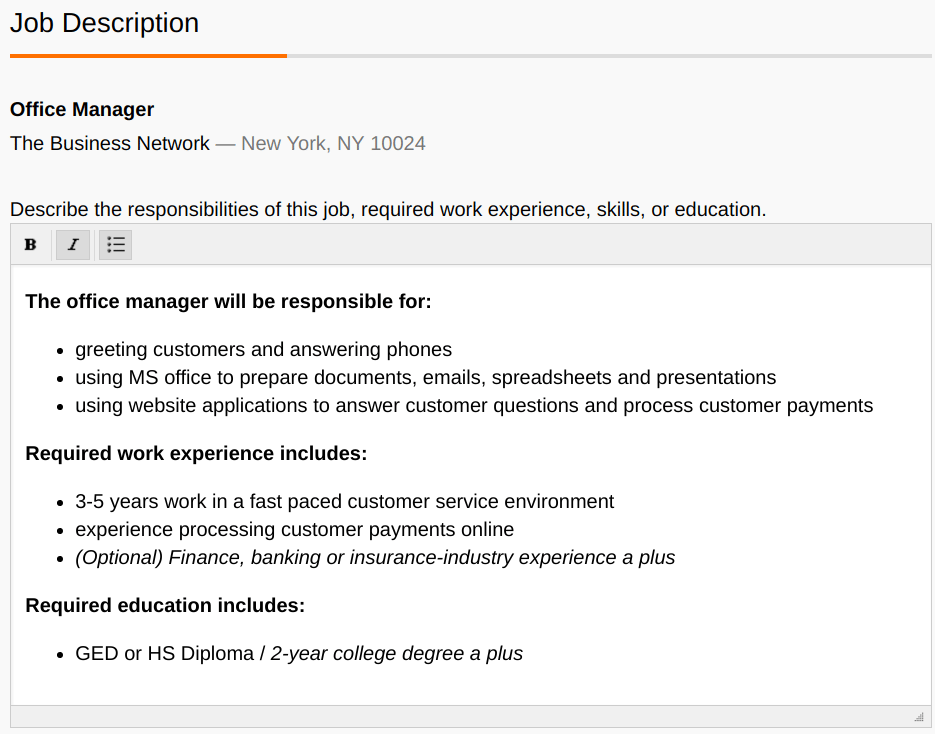
Task: Click the editor's bottom status bar
Action: [x=471, y=717]
